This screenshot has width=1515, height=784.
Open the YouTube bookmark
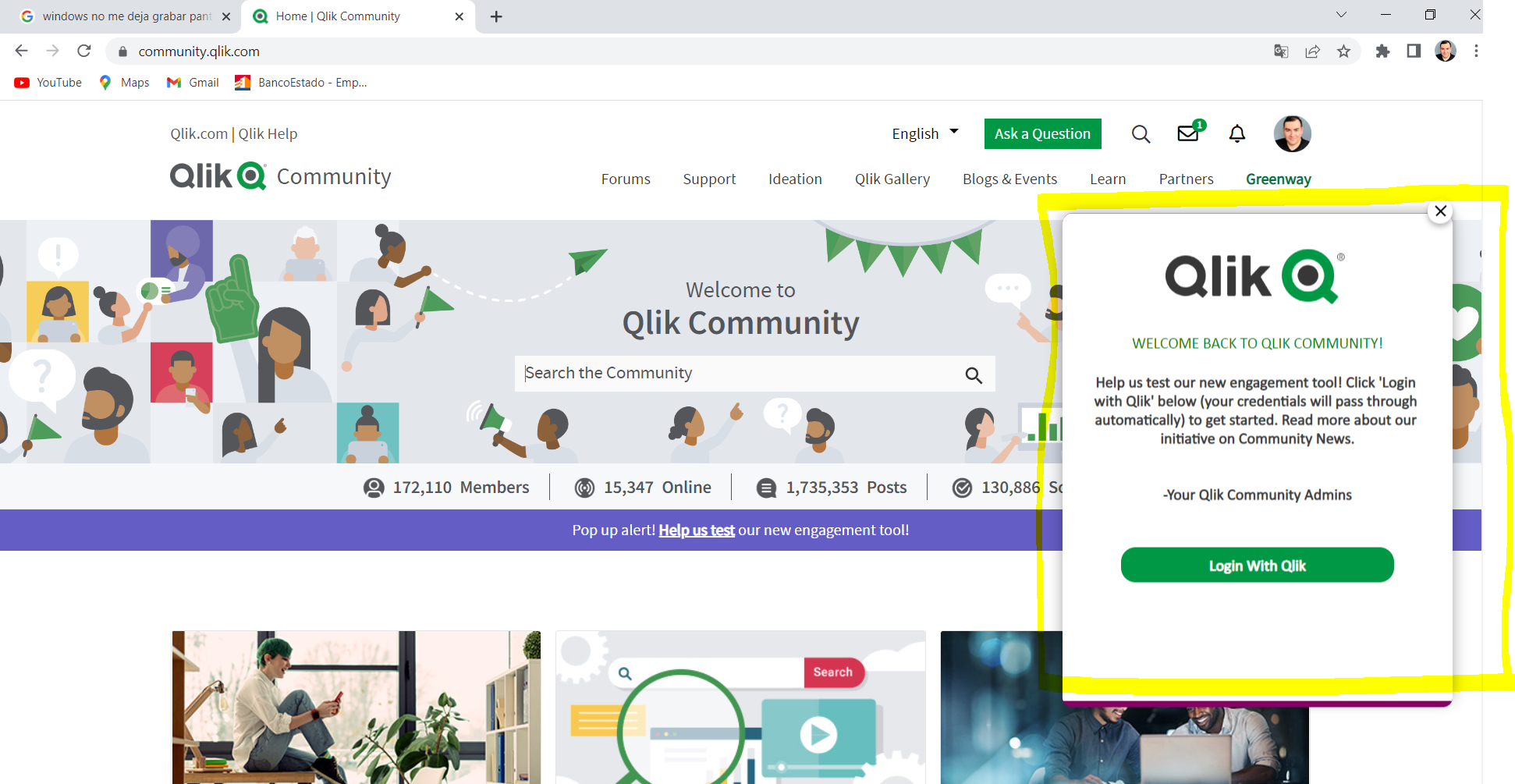(x=48, y=83)
